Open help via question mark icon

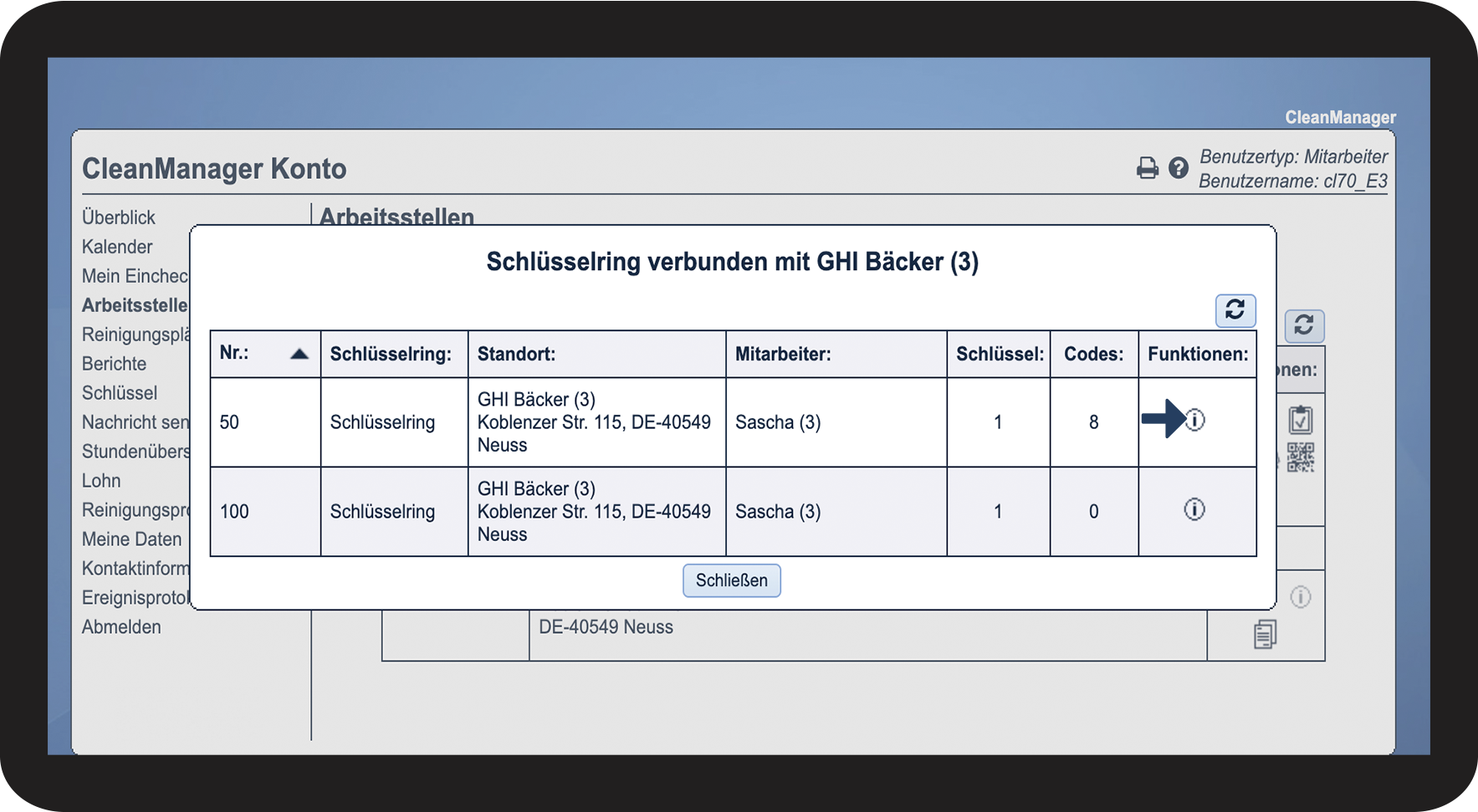pos(1179,168)
